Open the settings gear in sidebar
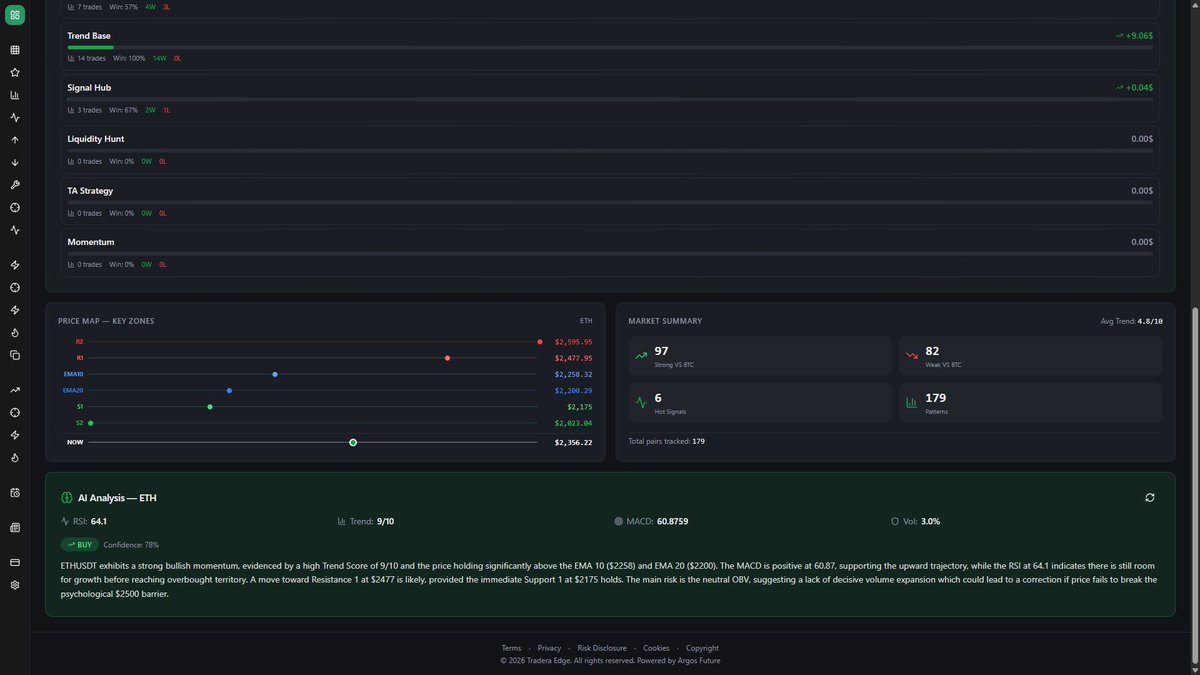This screenshot has width=1200, height=675. point(15,585)
